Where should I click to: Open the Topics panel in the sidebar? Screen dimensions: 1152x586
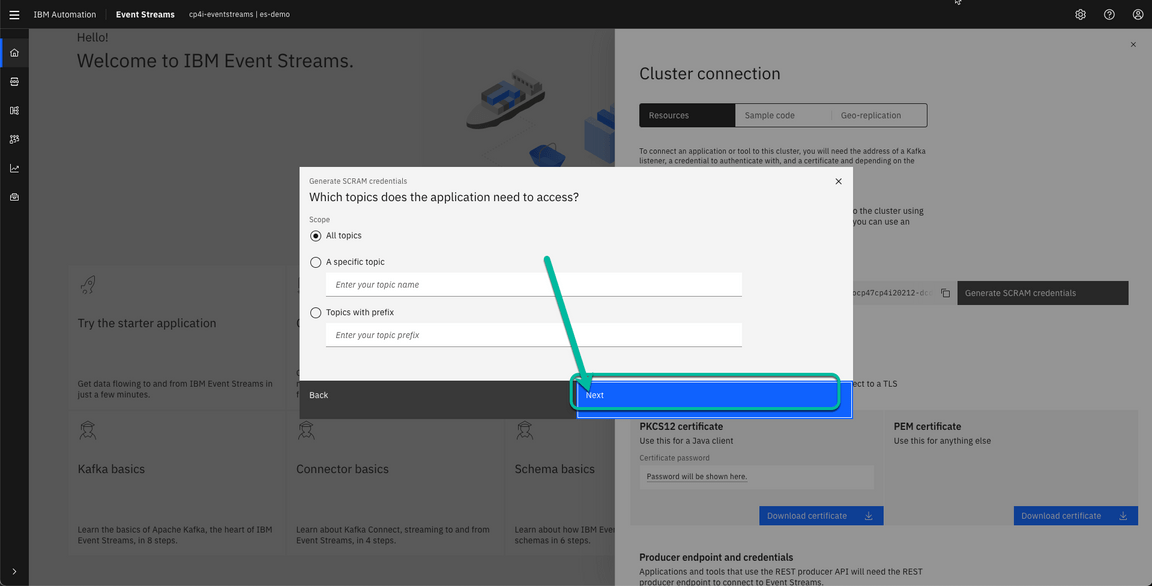click(x=14, y=81)
